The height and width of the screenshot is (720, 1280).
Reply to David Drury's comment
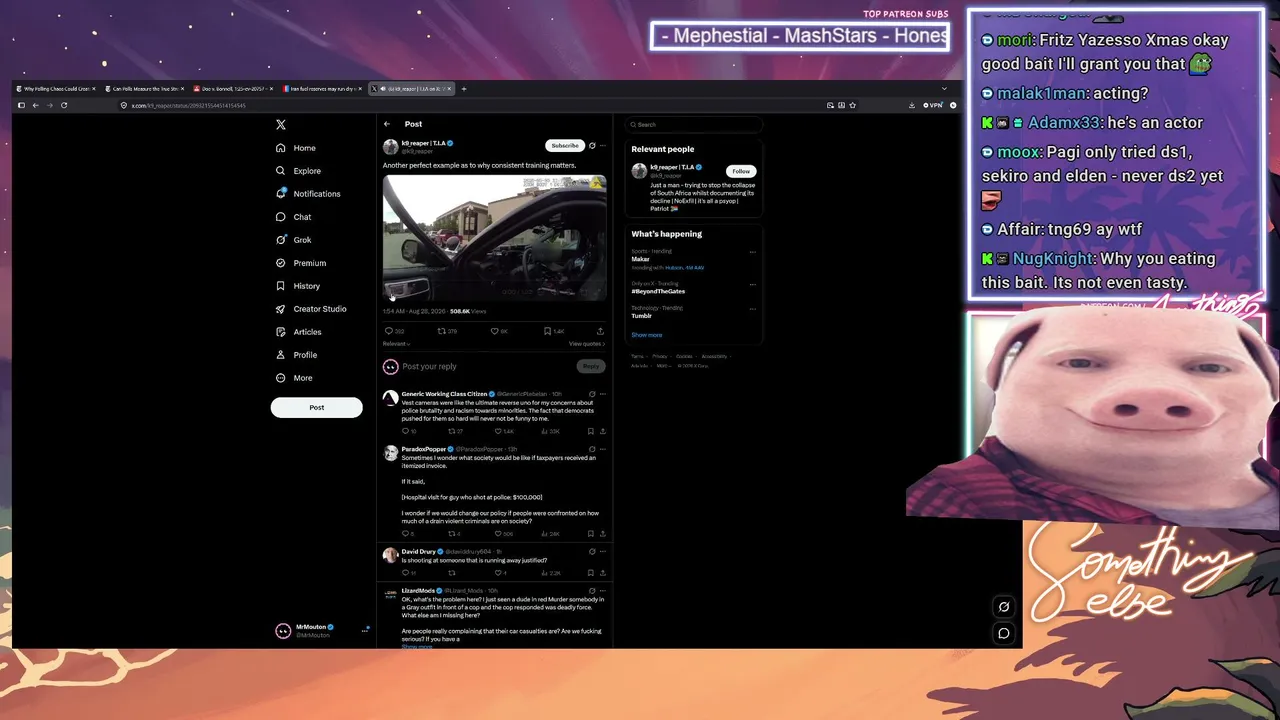click(x=406, y=573)
